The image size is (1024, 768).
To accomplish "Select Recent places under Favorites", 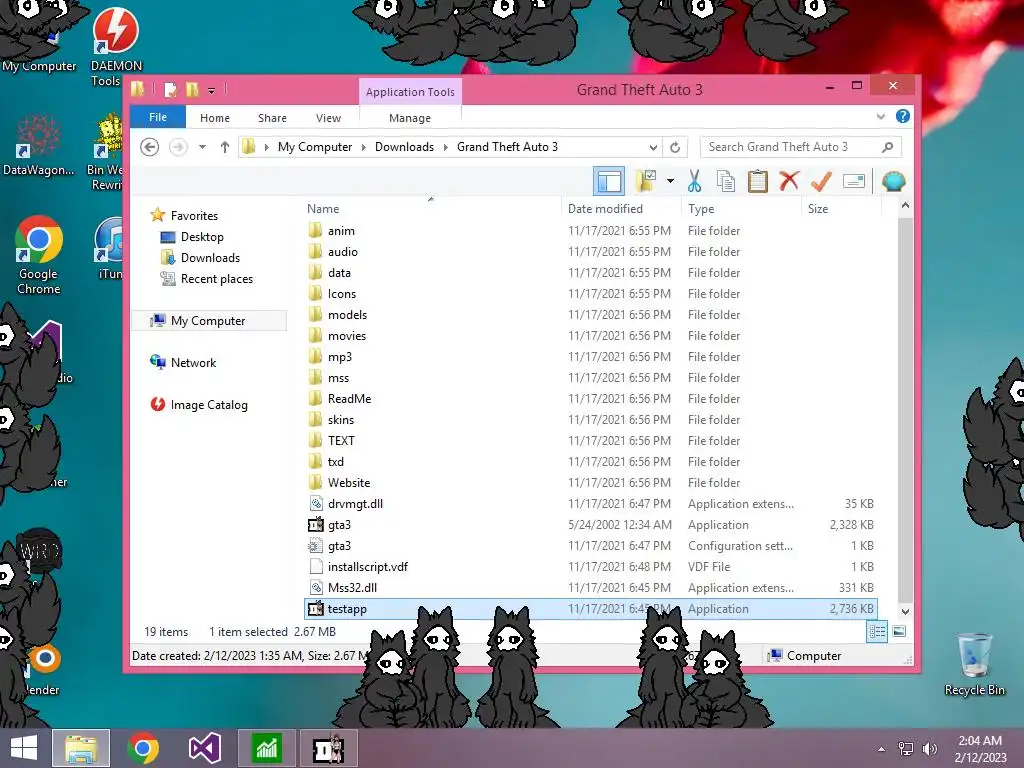I will click(x=217, y=279).
